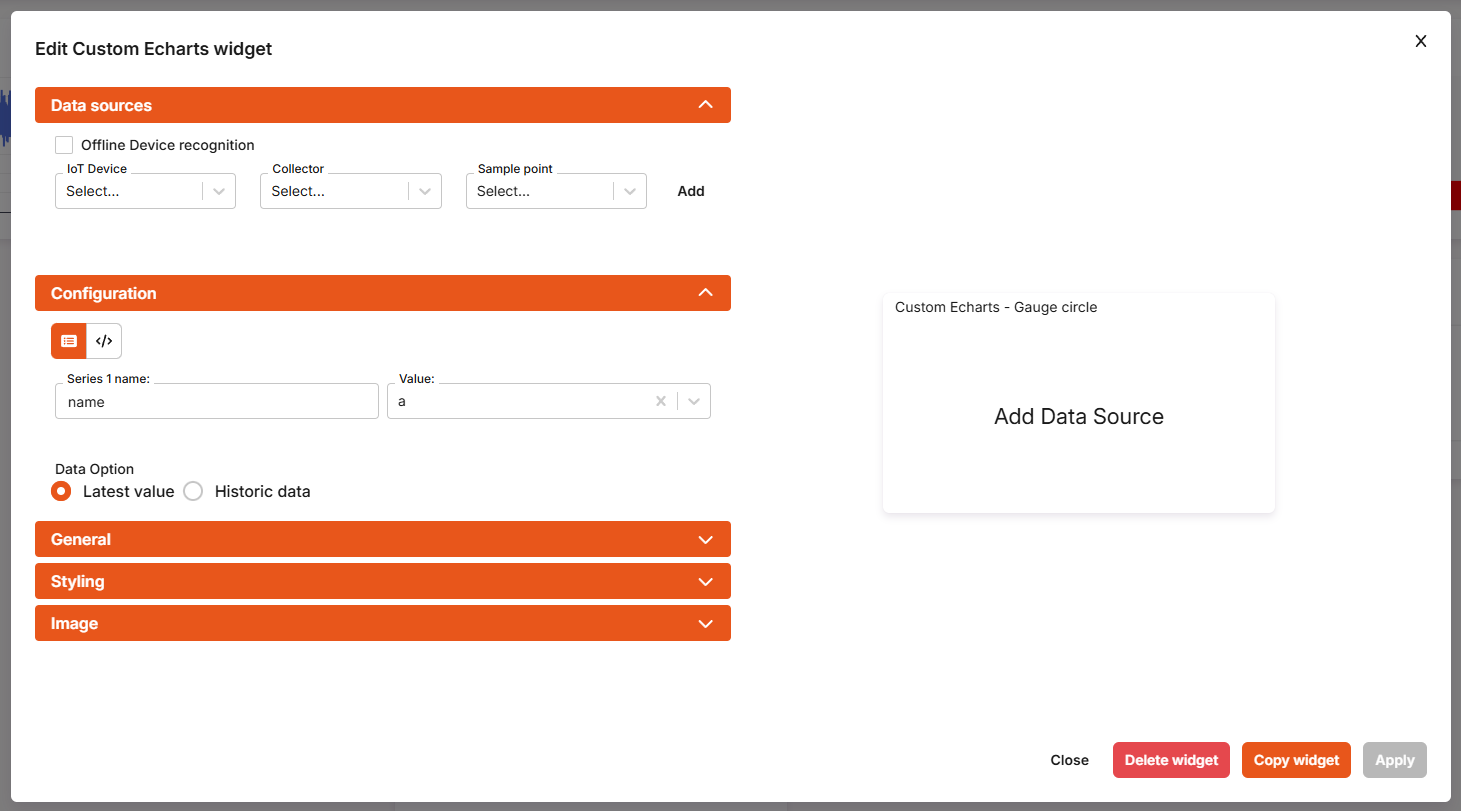Click the Delete widget button
The width and height of the screenshot is (1461, 811).
click(1171, 760)
